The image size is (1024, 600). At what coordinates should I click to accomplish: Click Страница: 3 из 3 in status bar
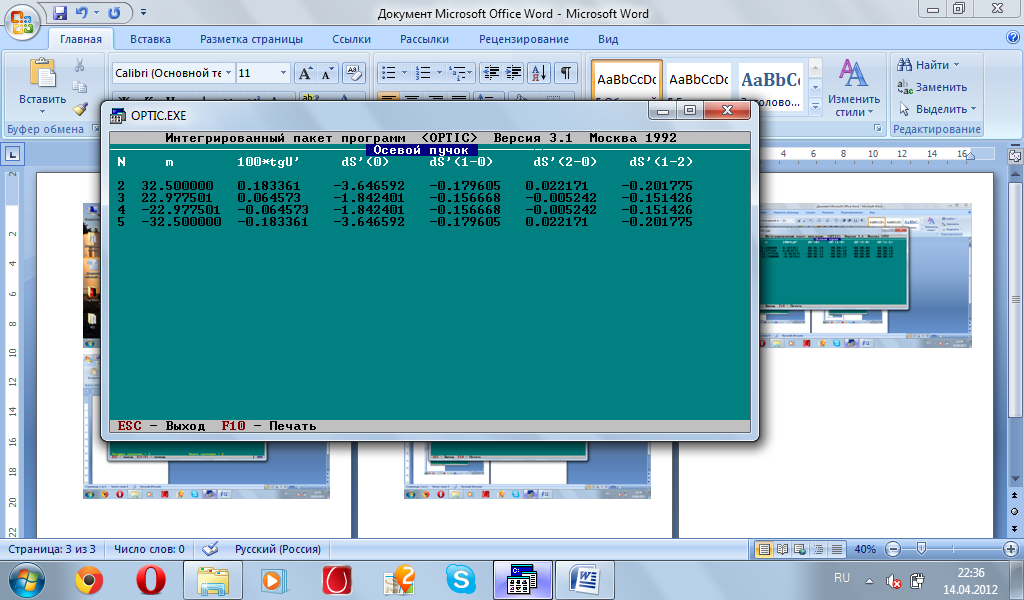click(x=52, y=549)
